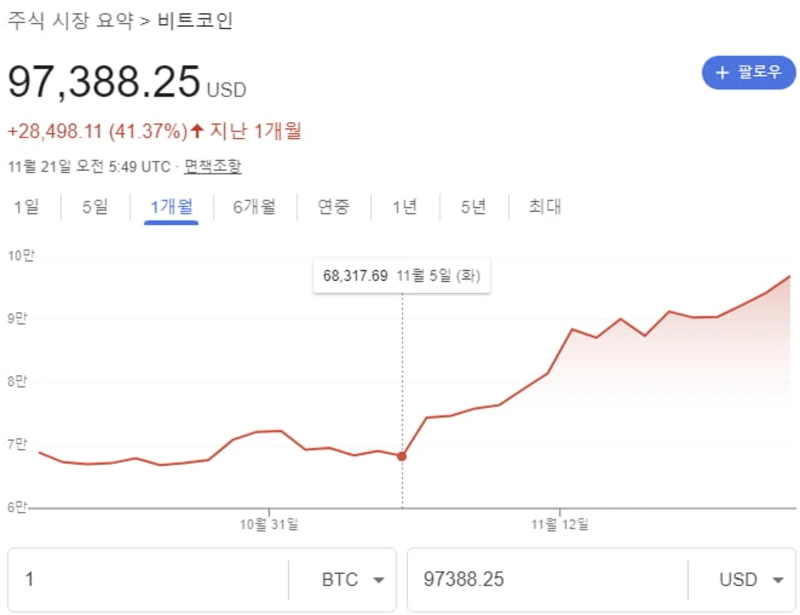Click the 팔로우 follow button

(749, 73)
